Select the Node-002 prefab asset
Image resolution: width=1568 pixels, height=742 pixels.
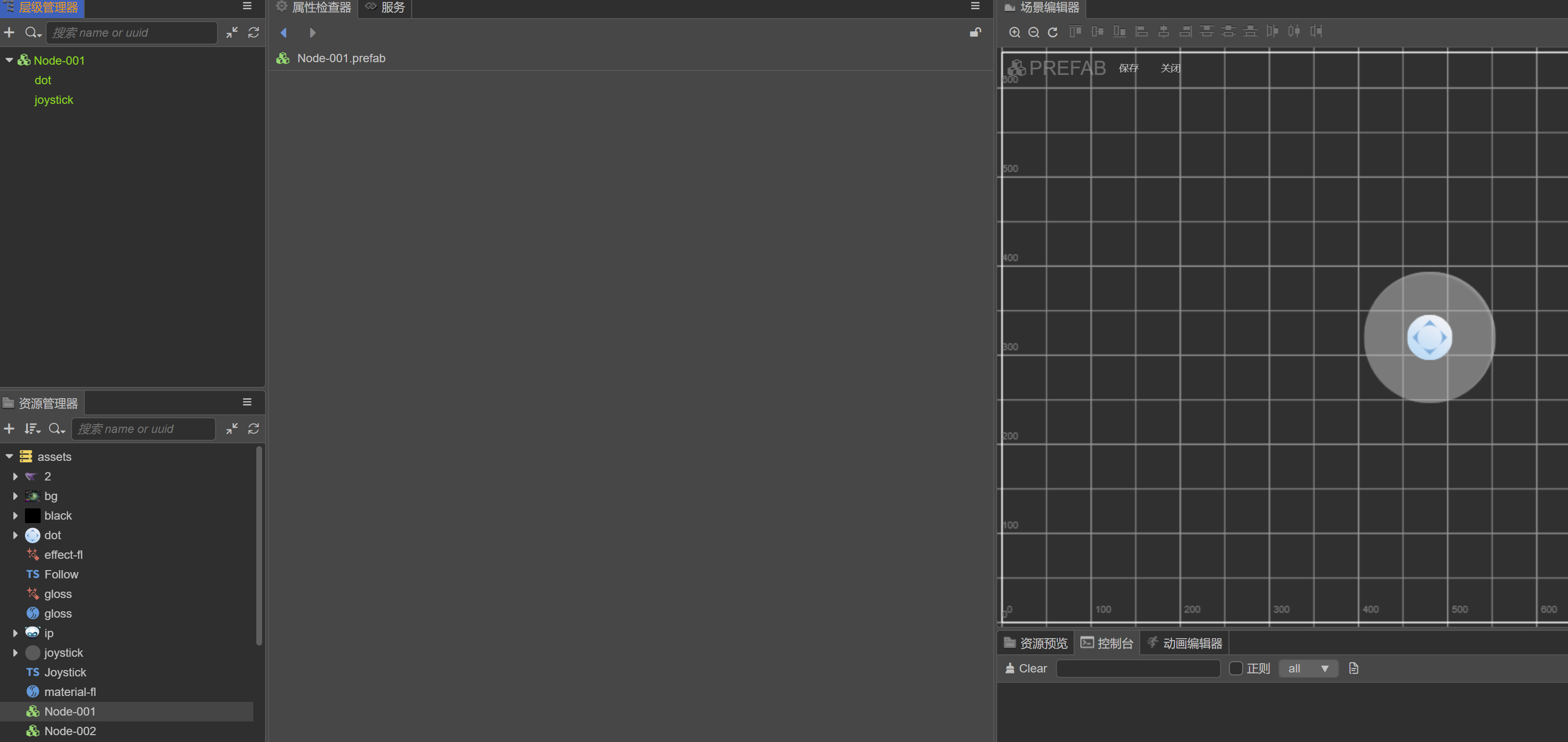70,731
